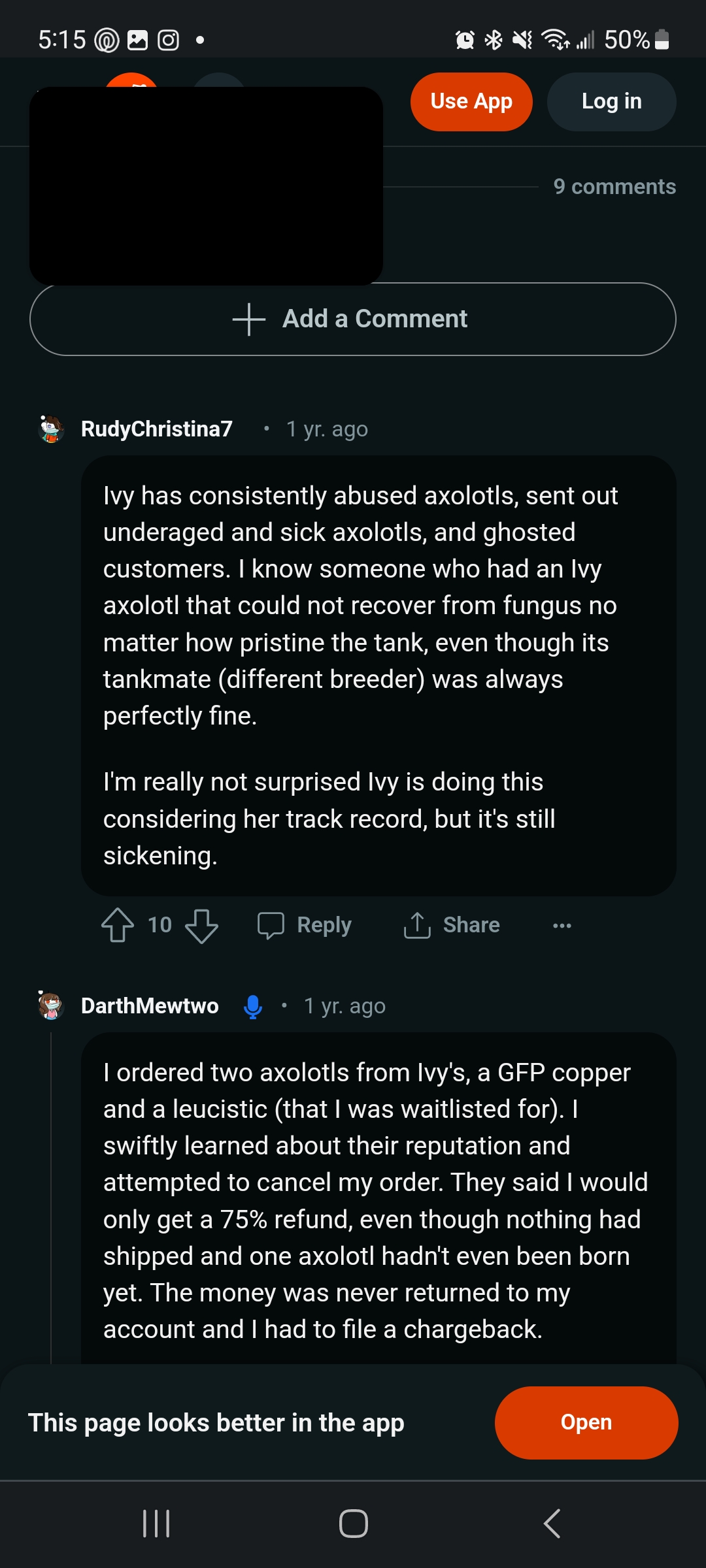Tap the Use App button

[471, 102]
